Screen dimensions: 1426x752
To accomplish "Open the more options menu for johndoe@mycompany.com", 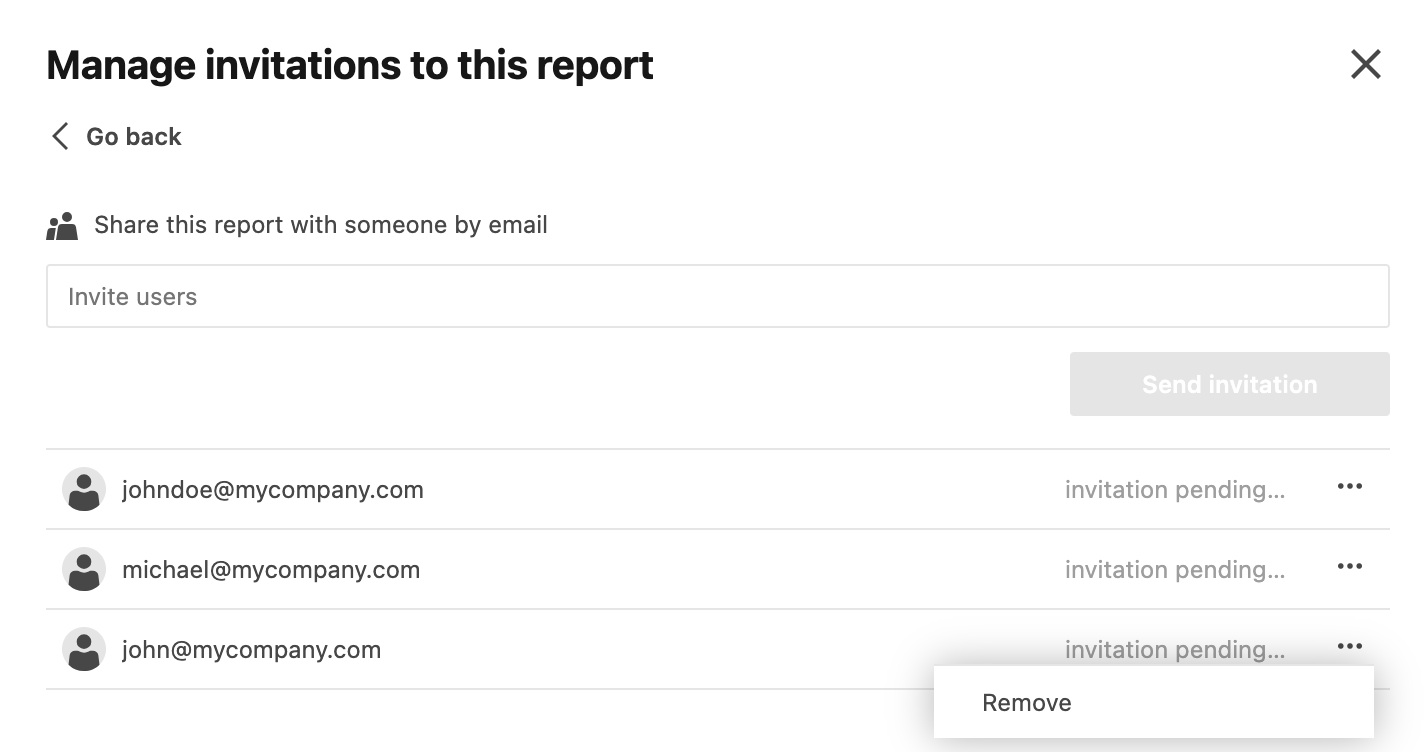I will coord(1349,487).
